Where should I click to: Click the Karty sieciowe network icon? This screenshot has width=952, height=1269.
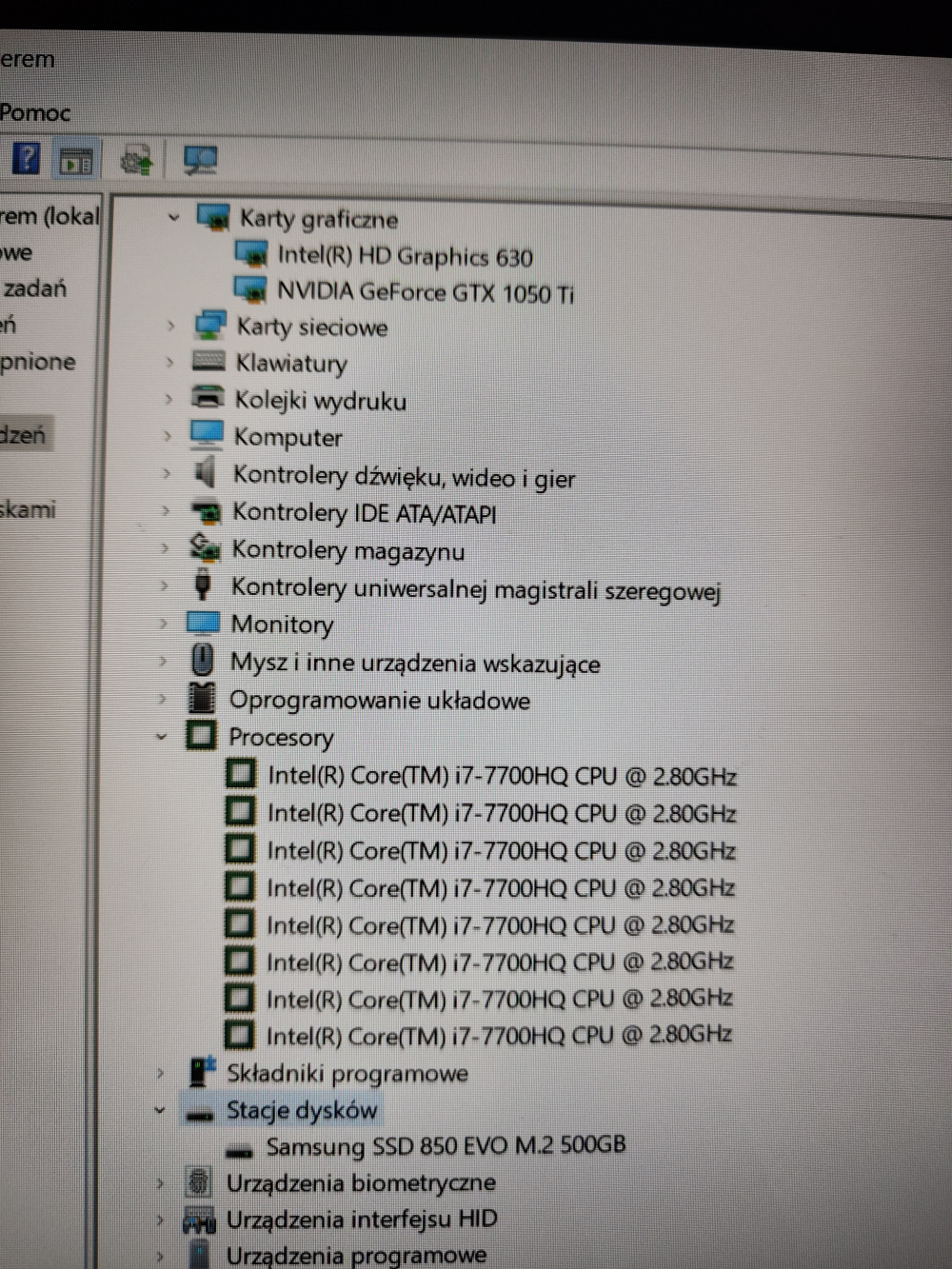pyautogui.click(x=209, y=325)
